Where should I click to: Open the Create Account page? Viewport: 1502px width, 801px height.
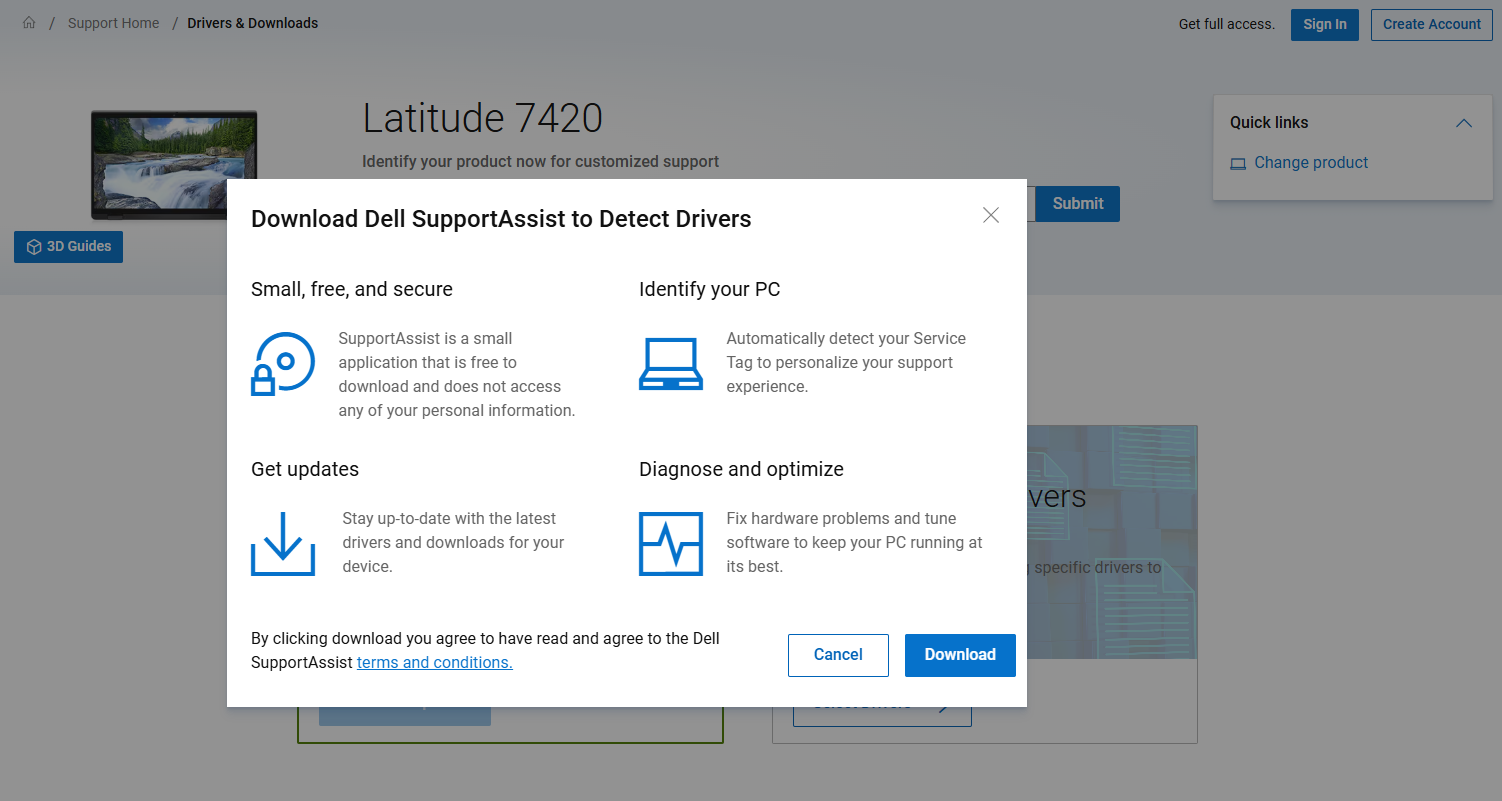pyautogui.click(x=1432, y=24)
